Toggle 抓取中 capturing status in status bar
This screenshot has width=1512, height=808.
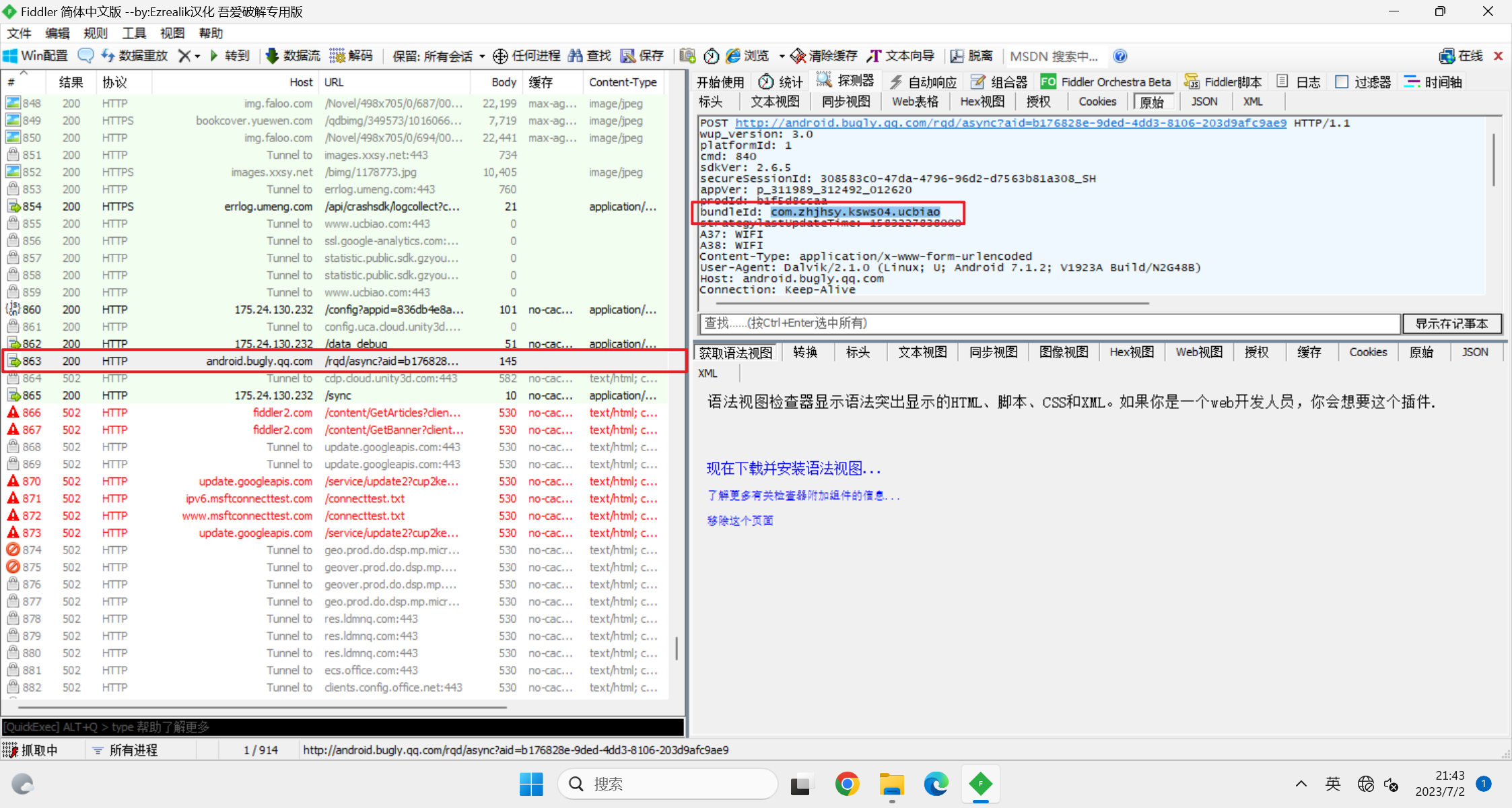coord(32,750)
